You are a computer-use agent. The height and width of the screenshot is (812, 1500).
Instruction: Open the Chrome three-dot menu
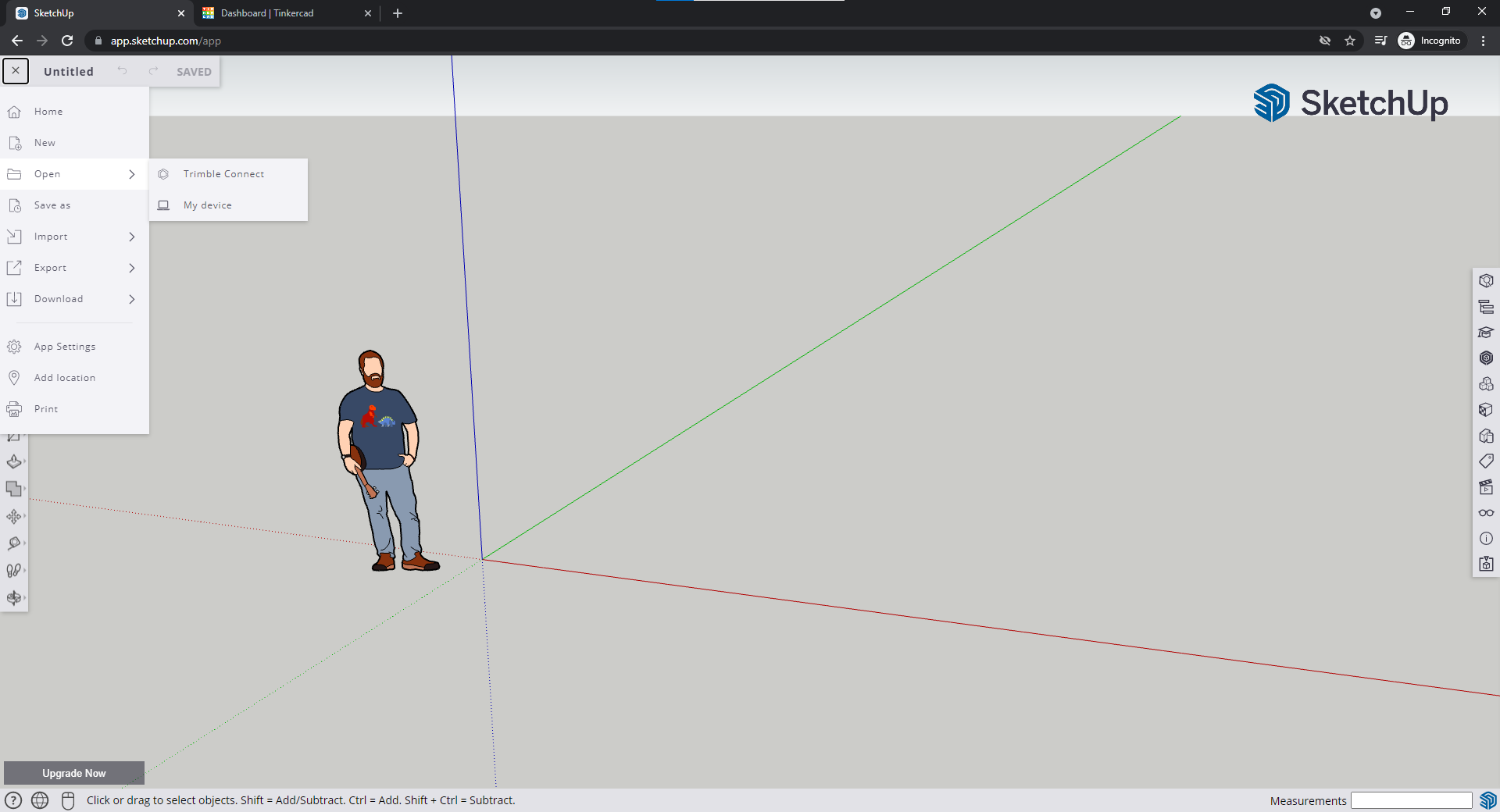point(1483,41)
